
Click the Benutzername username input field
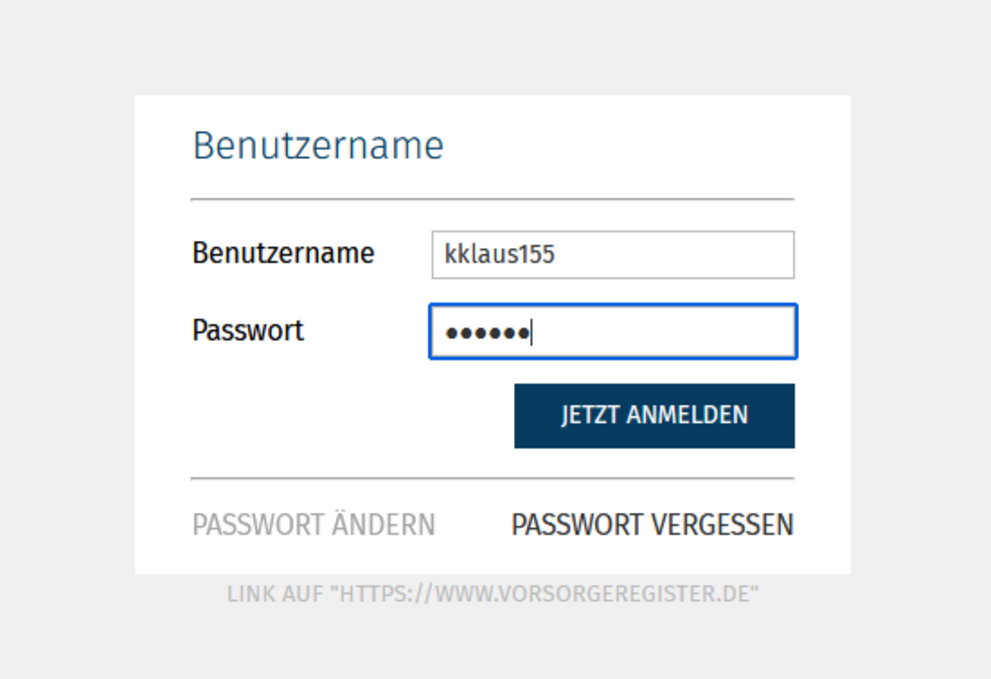pyautogui.click(x=612, y=254)
